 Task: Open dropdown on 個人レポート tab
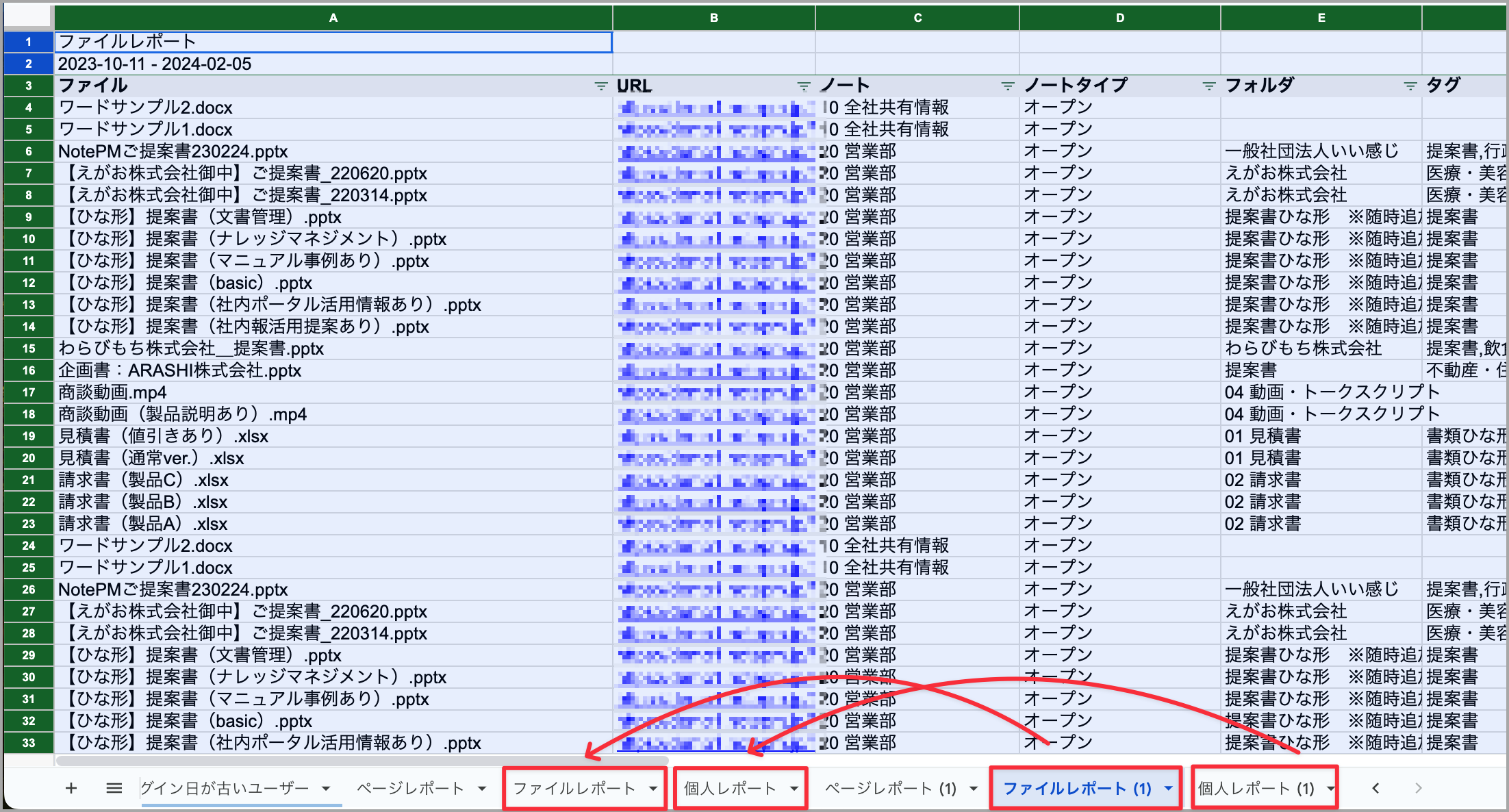[x=794, y=789]
